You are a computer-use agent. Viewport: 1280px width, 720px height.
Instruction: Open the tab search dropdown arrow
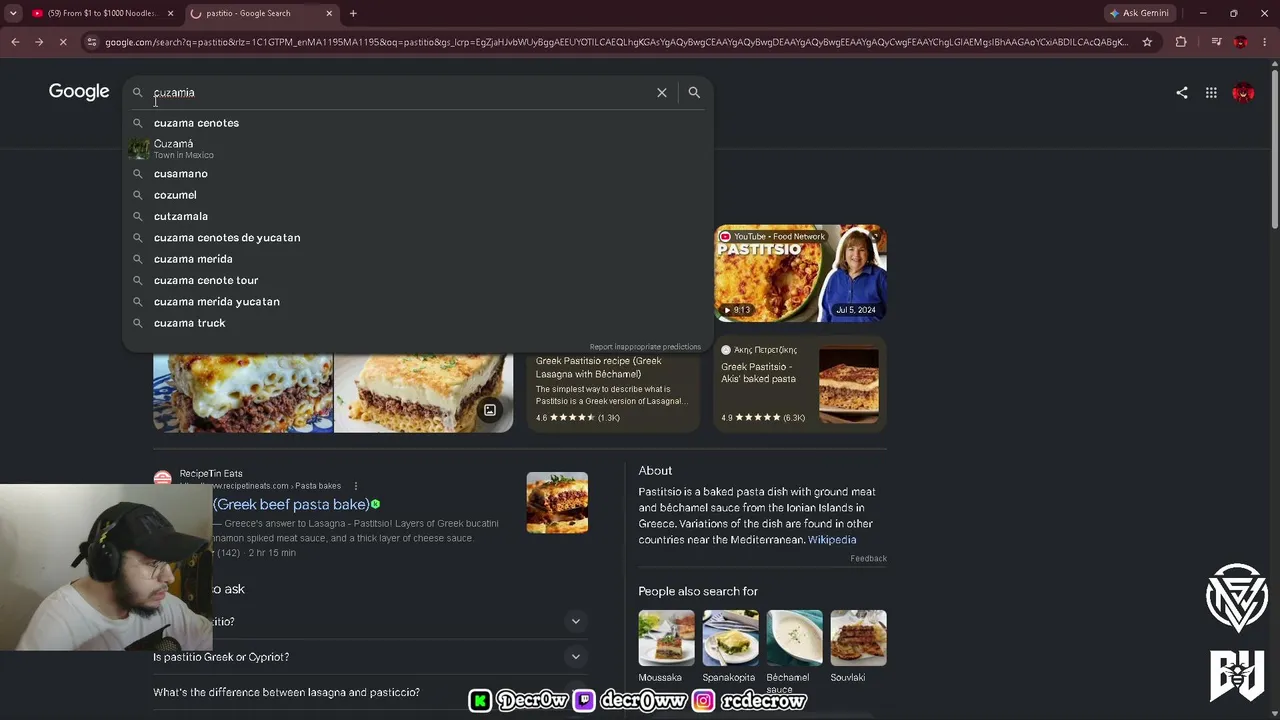point(13,13)
